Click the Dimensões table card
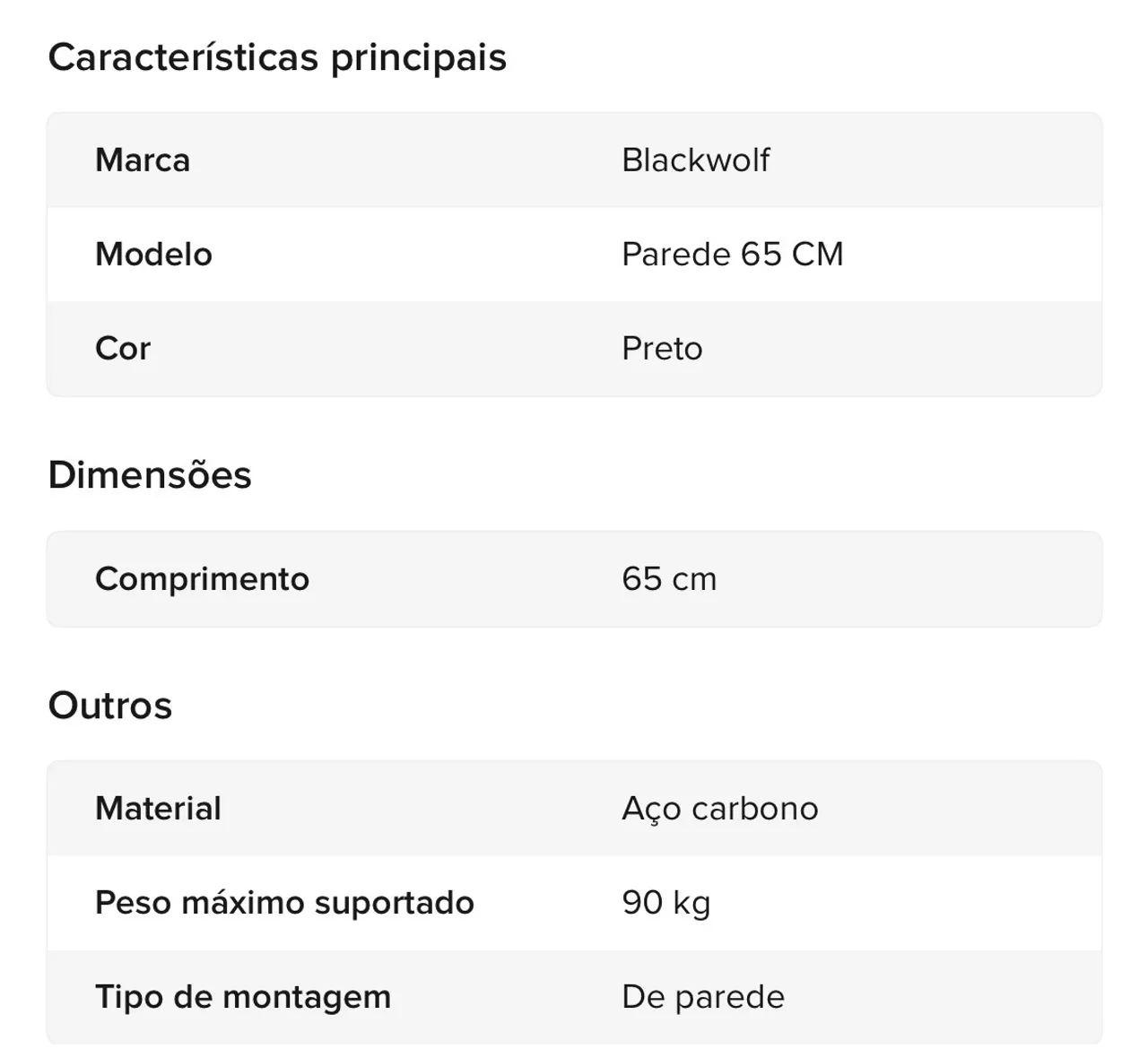Viewport: 1148px width, 1049px height. [x=574, y=578]
